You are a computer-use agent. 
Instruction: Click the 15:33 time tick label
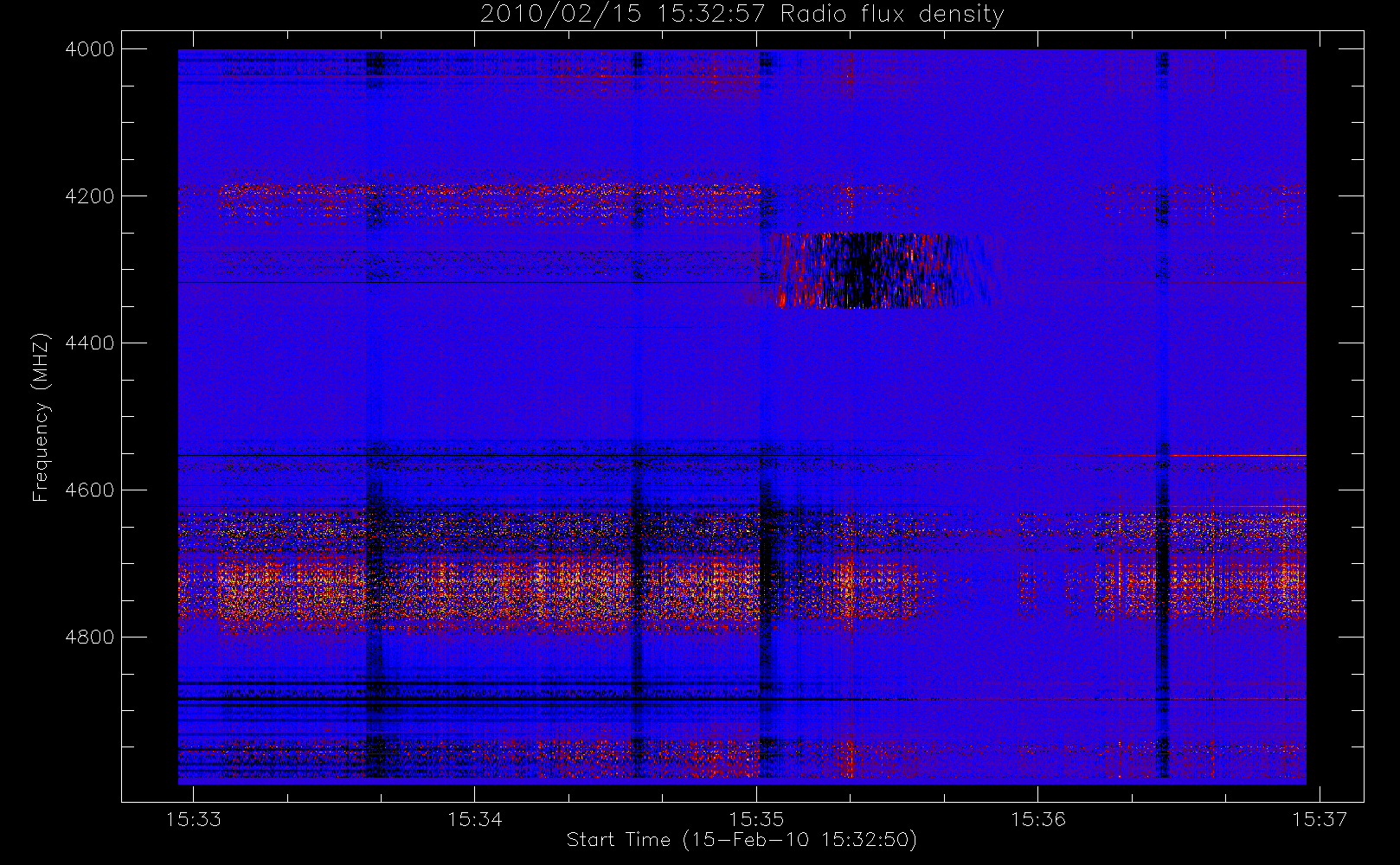(x=193, y=819)
